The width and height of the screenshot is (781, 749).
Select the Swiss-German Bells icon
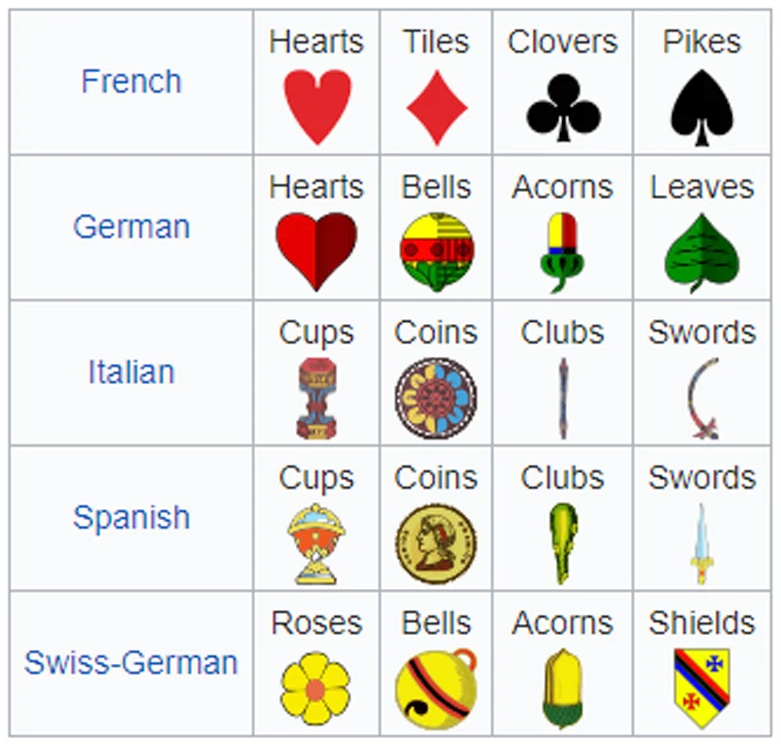point(436,688)
